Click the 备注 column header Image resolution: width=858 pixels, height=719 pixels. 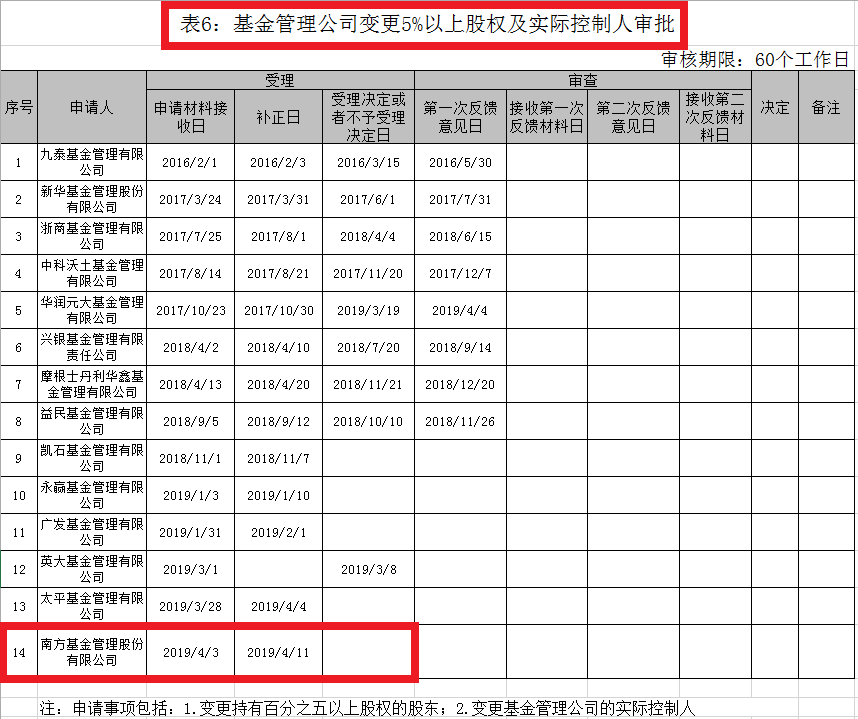826,107
